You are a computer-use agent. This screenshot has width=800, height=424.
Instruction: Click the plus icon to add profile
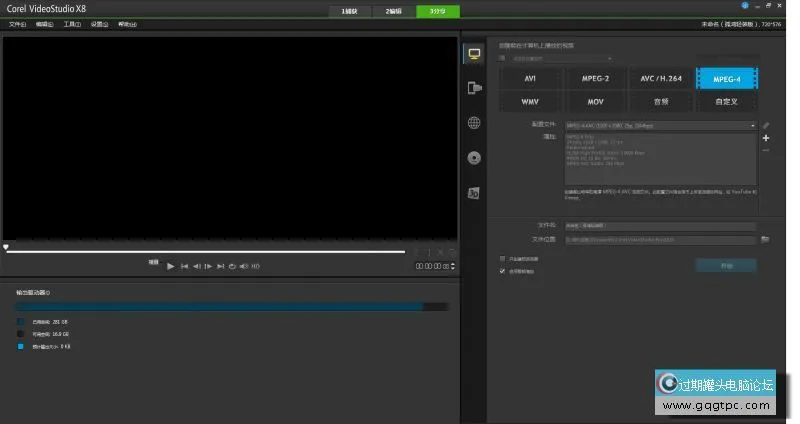[x=766, y=138]
